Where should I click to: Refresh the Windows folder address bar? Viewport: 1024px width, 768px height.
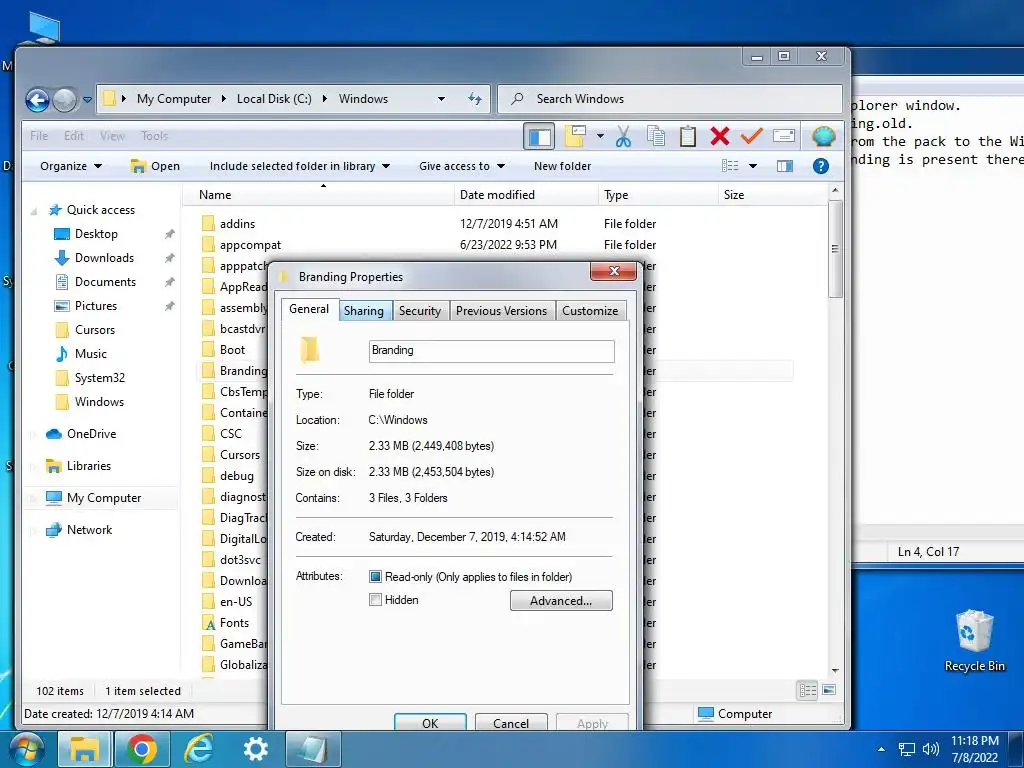pyautogui.click(x=475, y=99)
